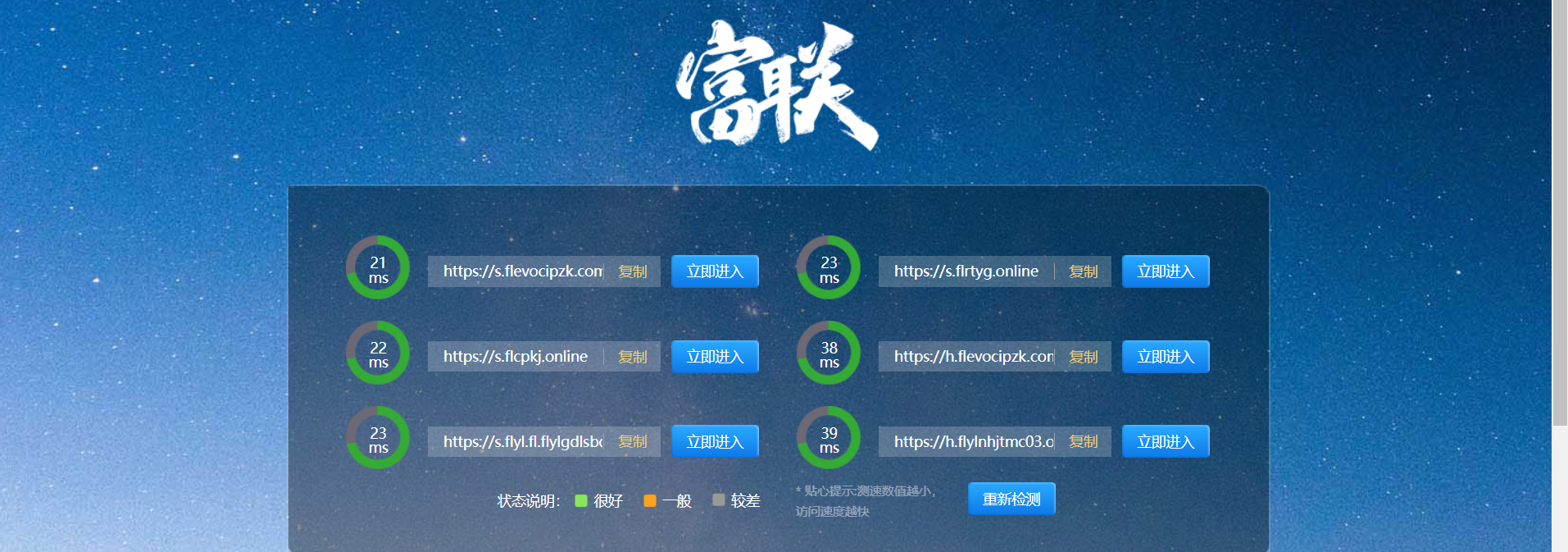Screen dimensions: 1568x552
Task: Copy the https://s.flevocipzk.com link
Action: (633, 271)
